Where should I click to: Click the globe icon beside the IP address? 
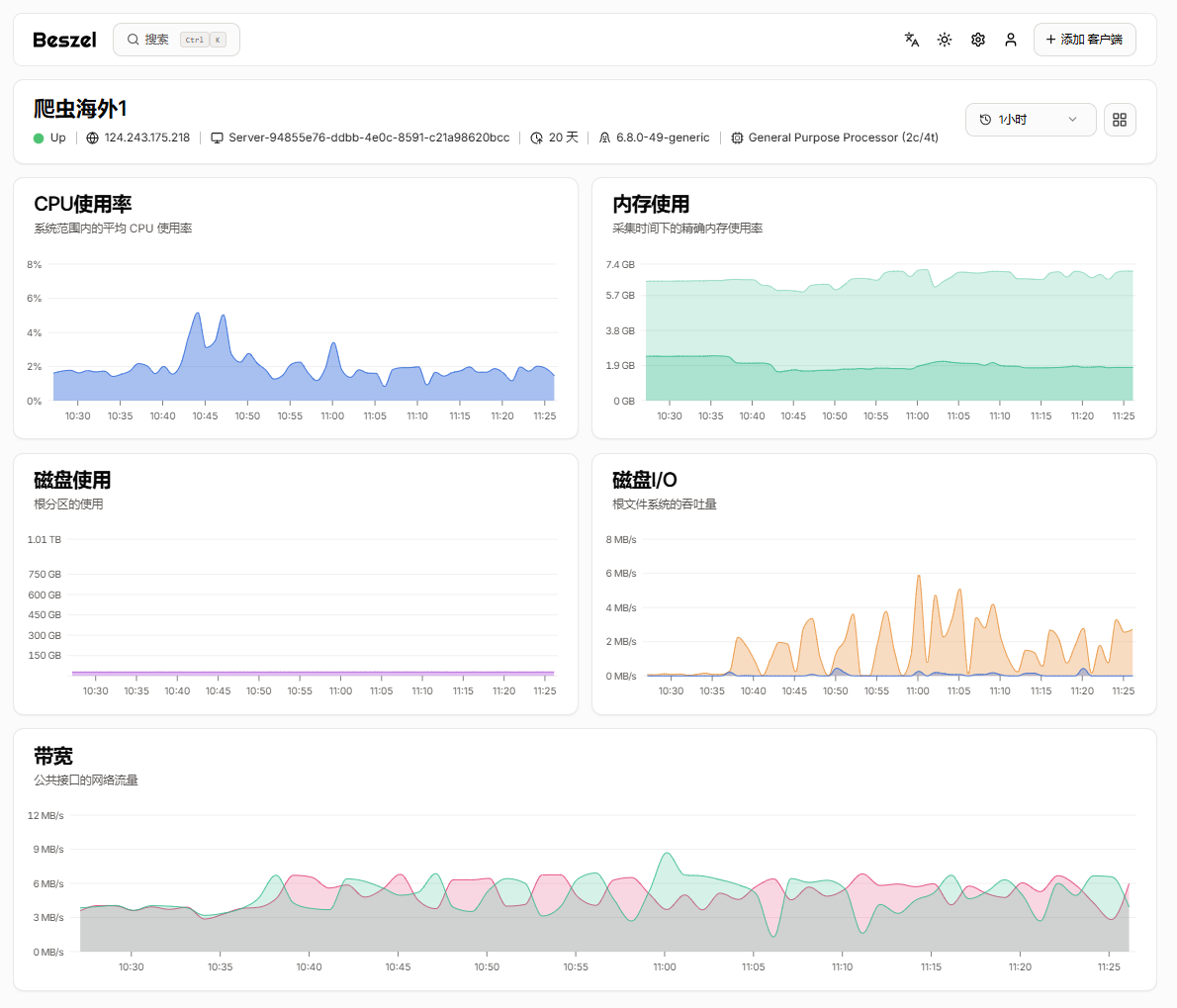[x=92, y=138]
